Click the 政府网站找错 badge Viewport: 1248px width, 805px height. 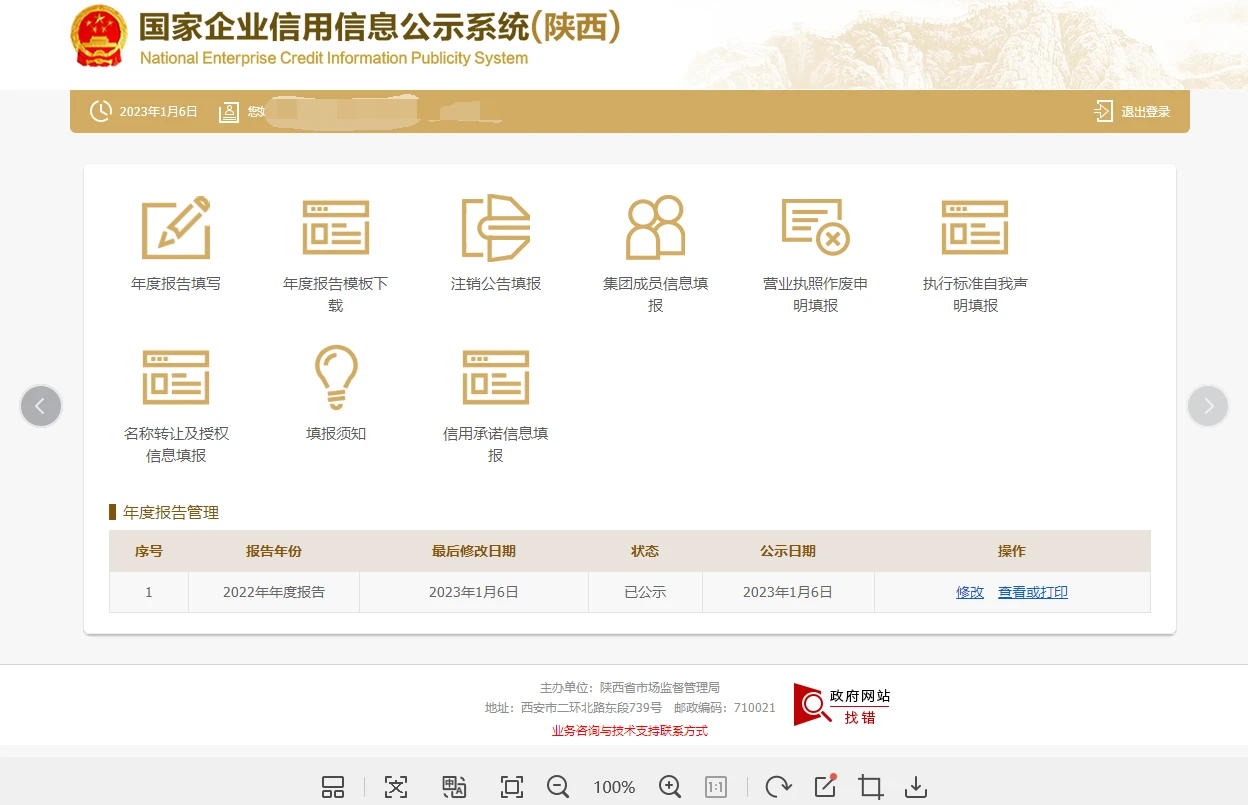point(842,705)
